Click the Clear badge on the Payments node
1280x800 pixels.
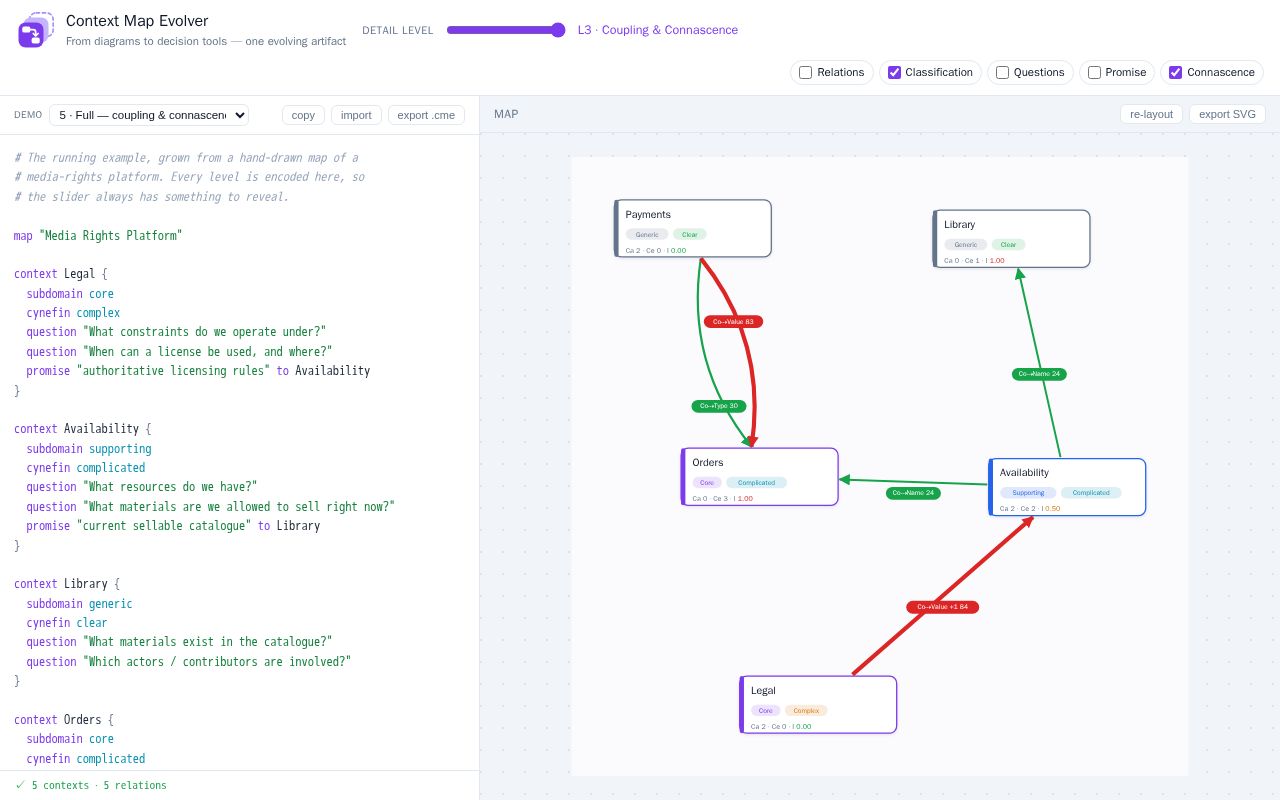click(x=690, y=235)
